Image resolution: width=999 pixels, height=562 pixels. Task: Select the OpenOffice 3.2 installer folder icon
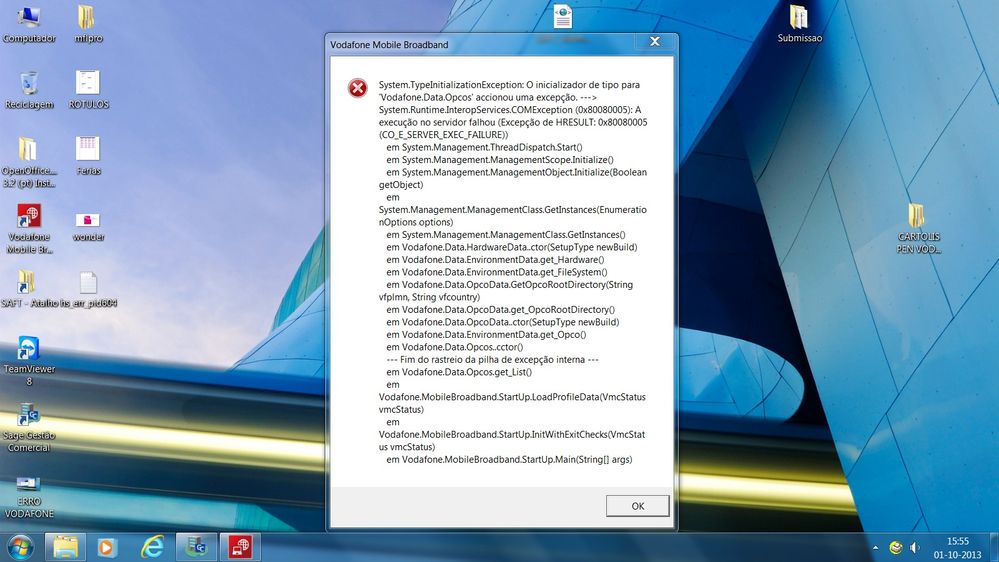[29, 150]
